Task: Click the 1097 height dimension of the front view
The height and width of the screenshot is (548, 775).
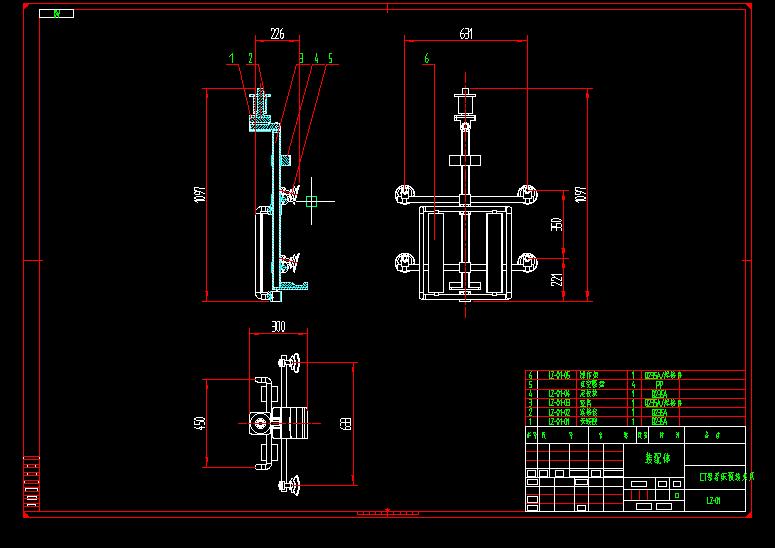Action: 581,194
